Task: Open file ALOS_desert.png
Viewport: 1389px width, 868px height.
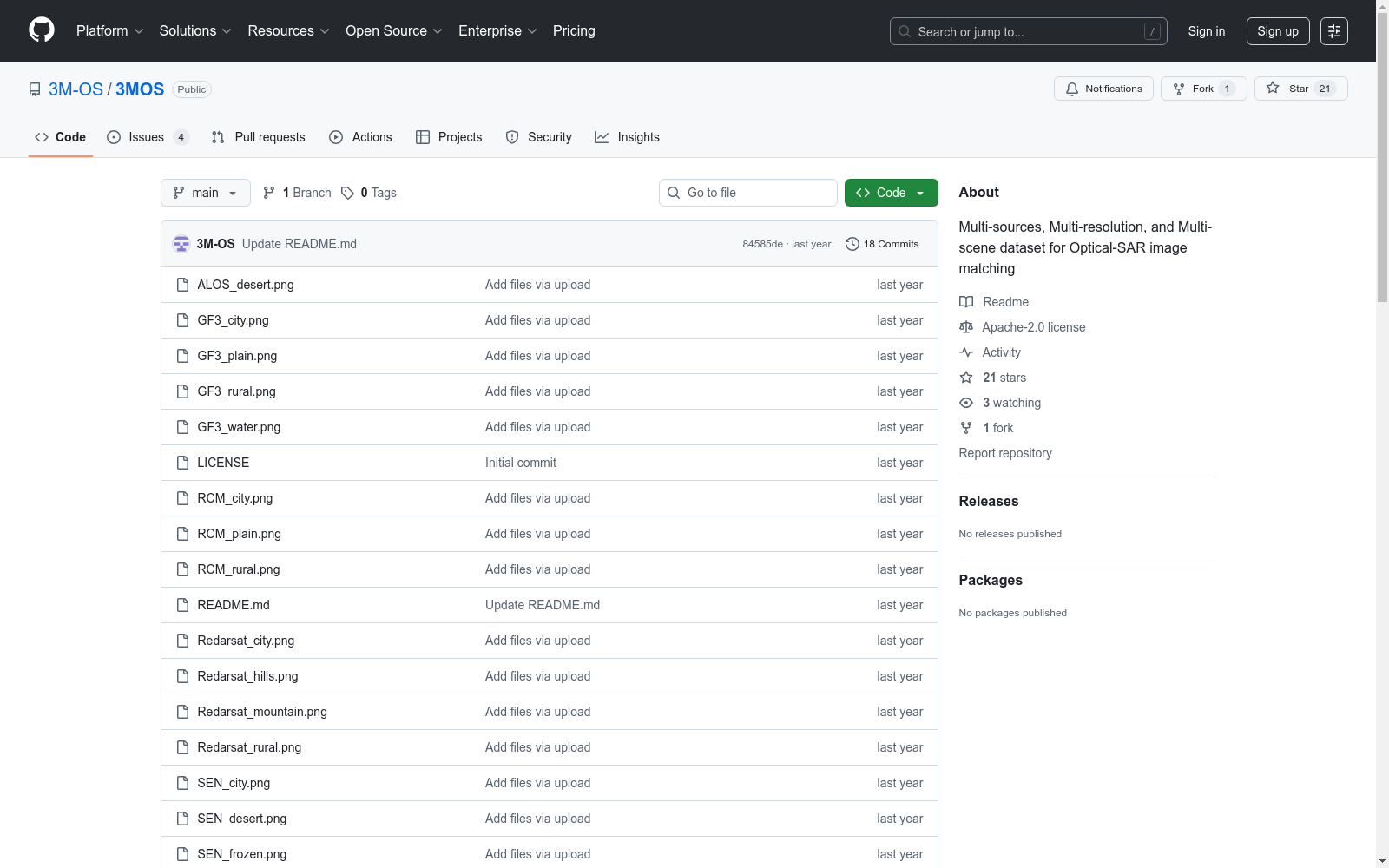Action: (x=246, y=285)
